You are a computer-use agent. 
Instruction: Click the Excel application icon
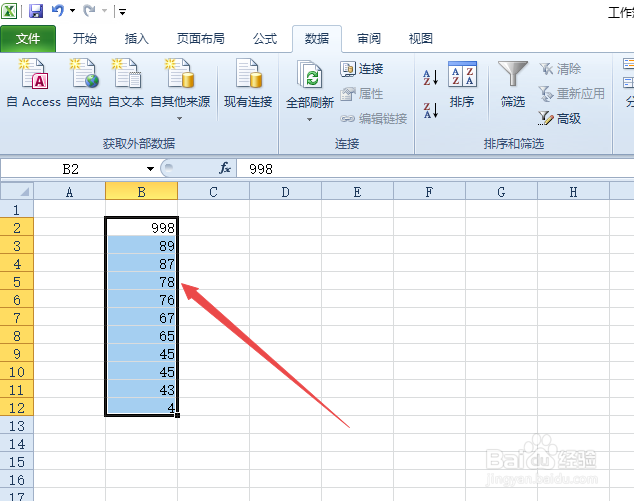pos(9,11)
